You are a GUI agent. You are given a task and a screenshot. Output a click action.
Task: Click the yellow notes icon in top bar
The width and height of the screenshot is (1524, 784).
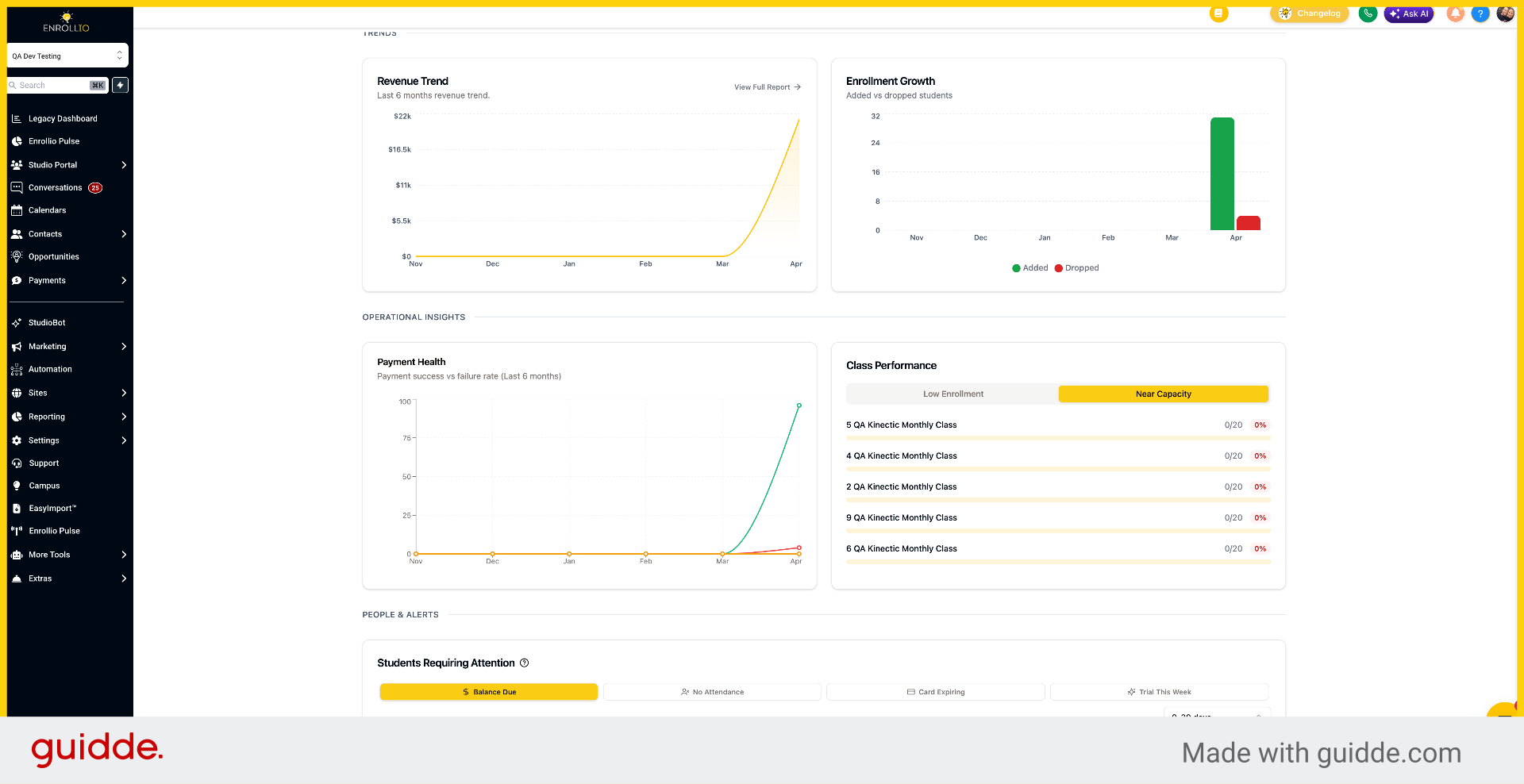(x=1218, y=13)
